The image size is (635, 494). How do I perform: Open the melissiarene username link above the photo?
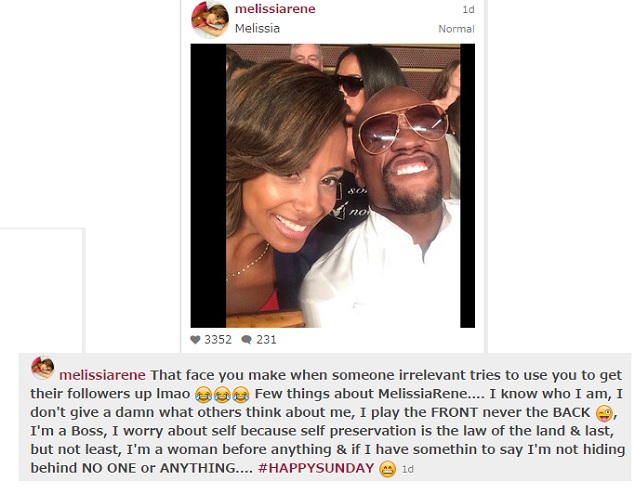click(274, 9)
